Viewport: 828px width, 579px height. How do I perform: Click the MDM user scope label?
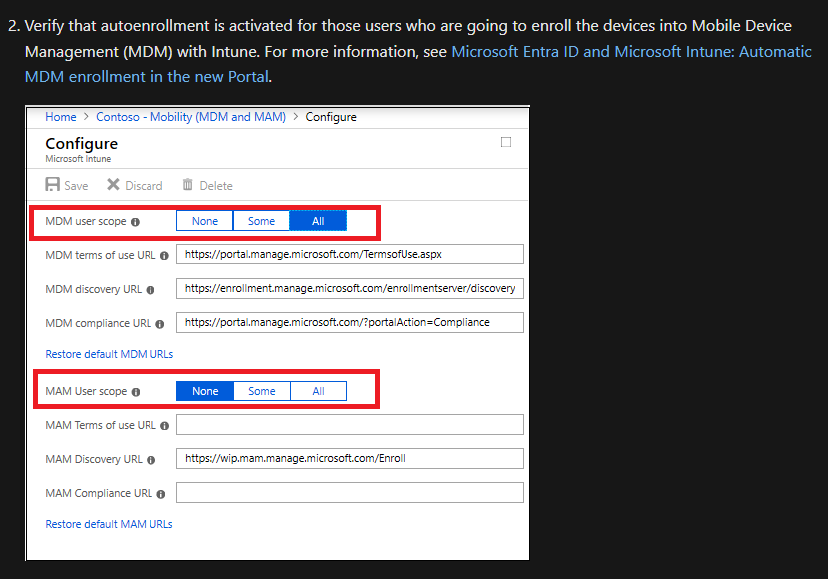coord(86,221)
